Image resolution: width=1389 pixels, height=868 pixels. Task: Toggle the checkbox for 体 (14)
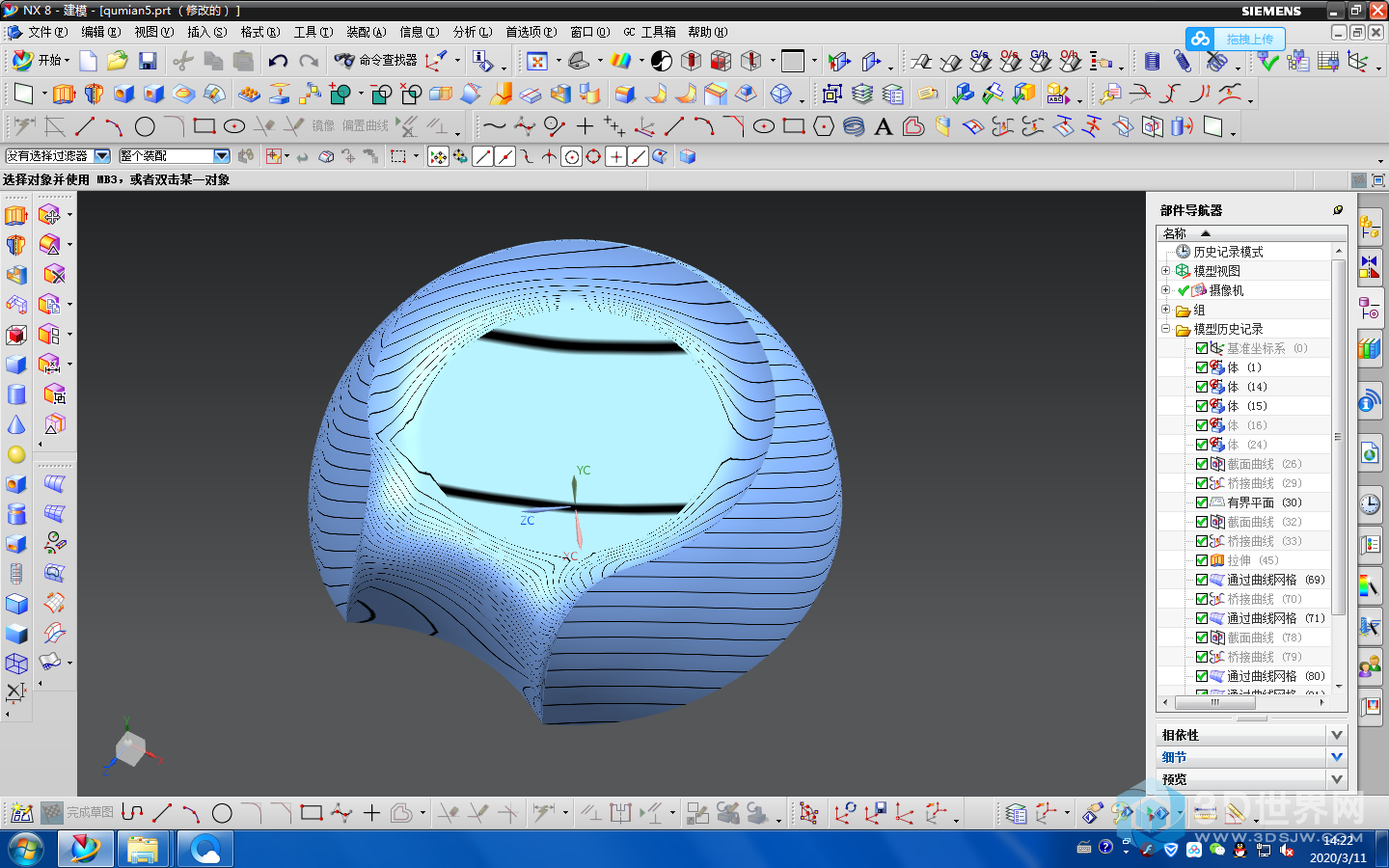point(1202,387)
